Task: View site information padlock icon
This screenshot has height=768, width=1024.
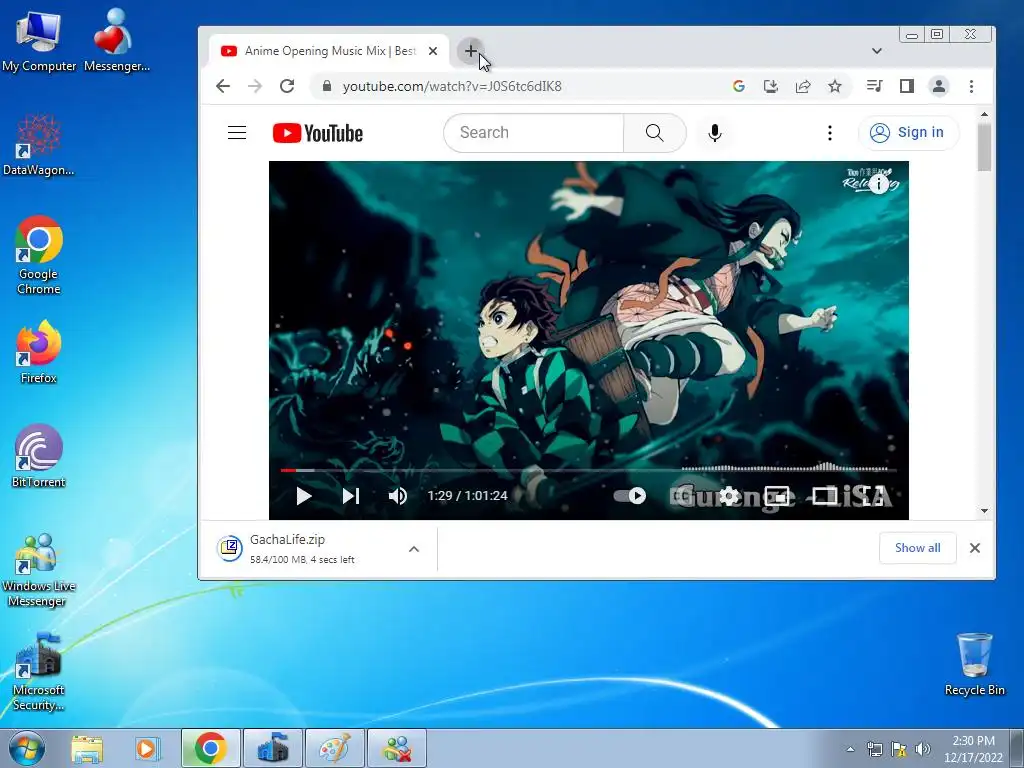Action: (327, 86)
